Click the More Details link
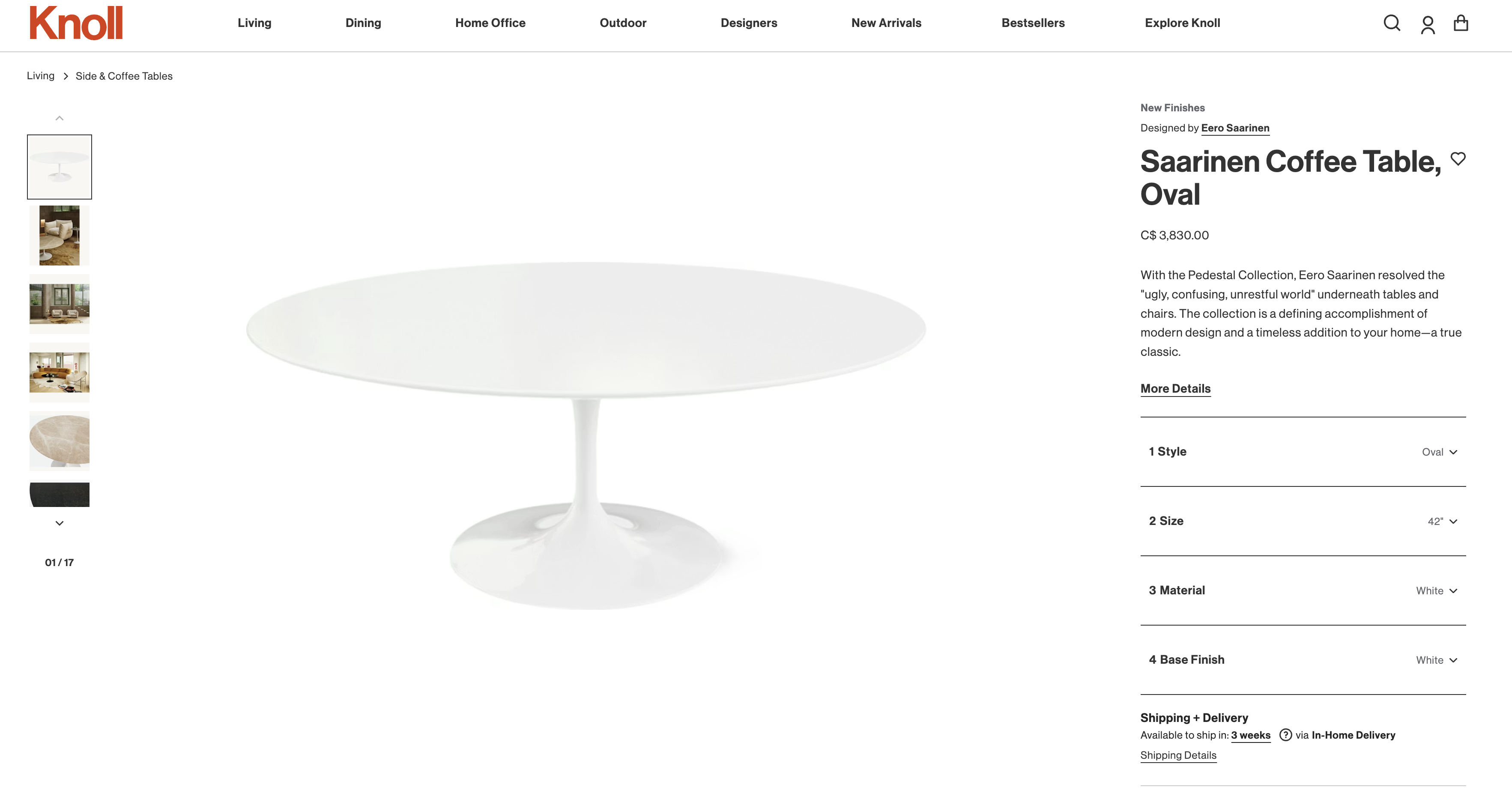This screenshot has width=1512, height=811. (1175, 388)
